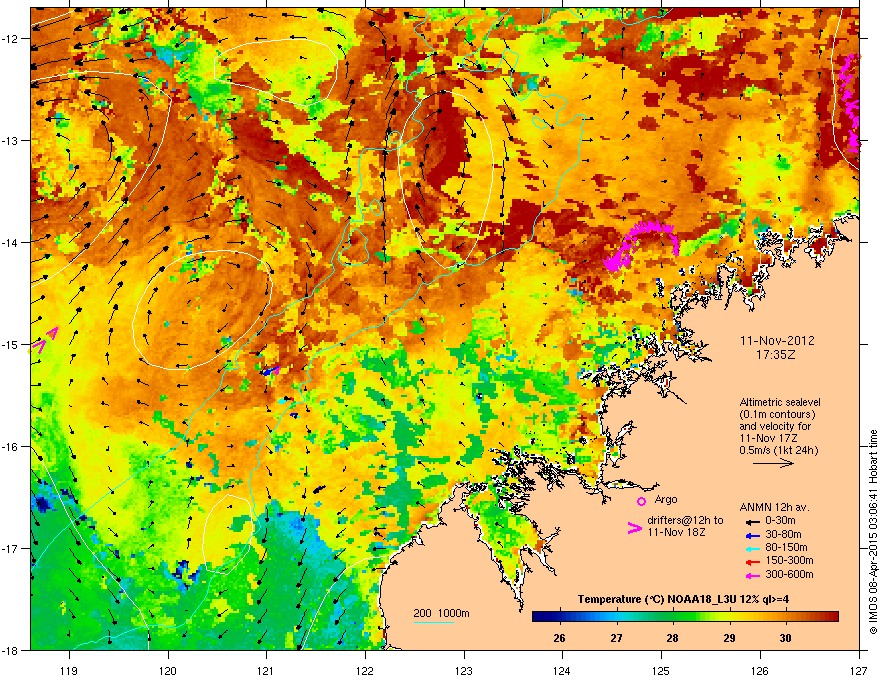Click the 'Altimetric sealevel' text

[x=780, y=402]
